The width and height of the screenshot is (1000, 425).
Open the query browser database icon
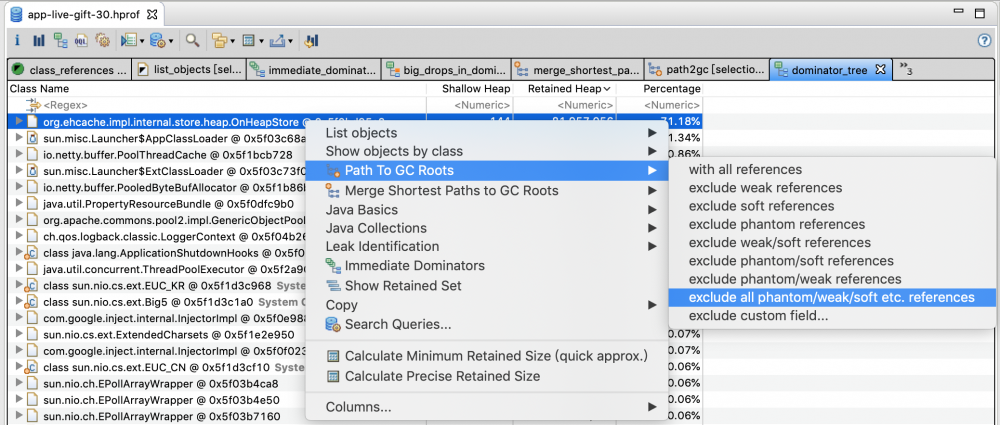(x=157, y=41)
